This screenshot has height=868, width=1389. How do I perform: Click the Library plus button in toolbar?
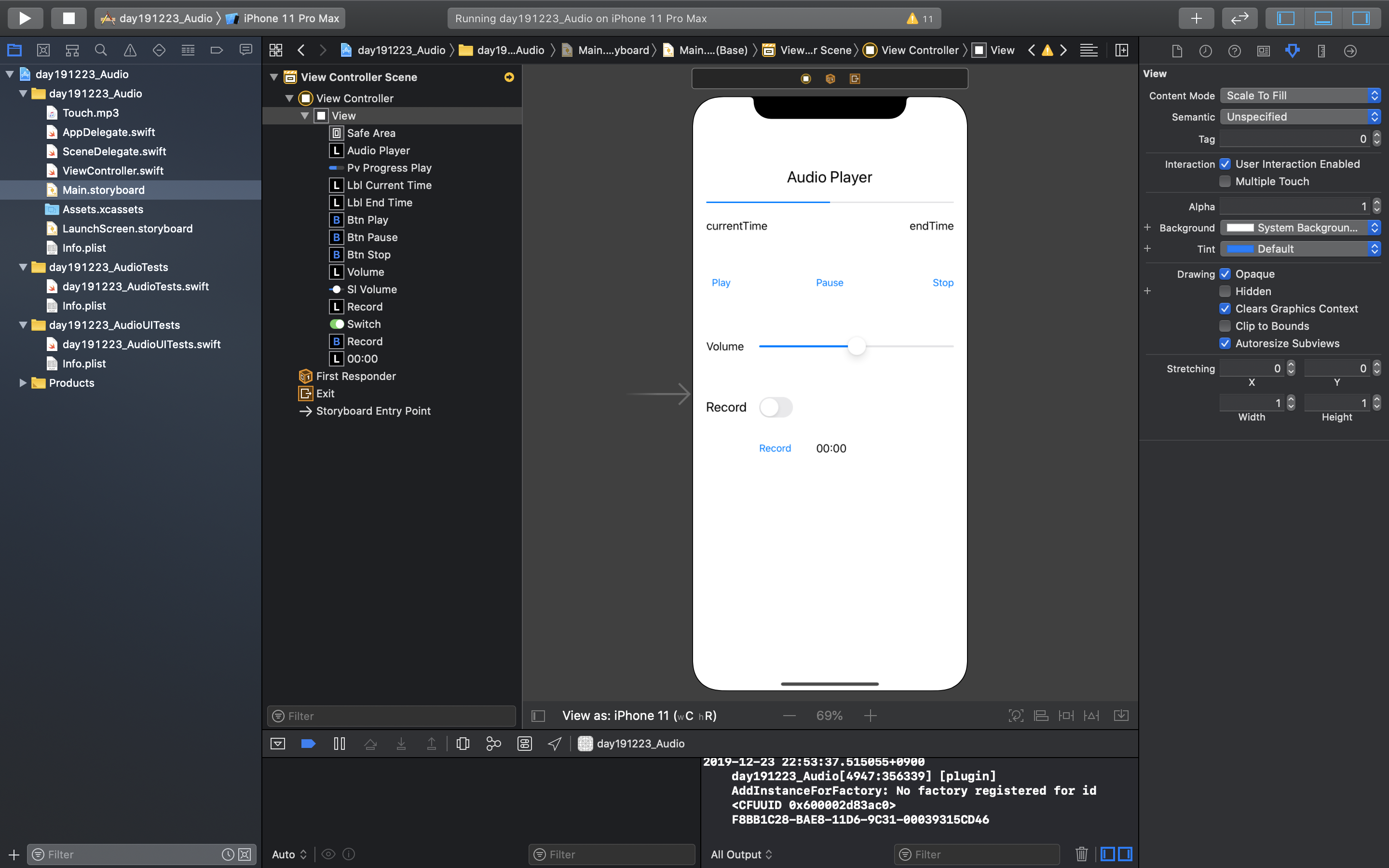click(x=1196, y=18)
